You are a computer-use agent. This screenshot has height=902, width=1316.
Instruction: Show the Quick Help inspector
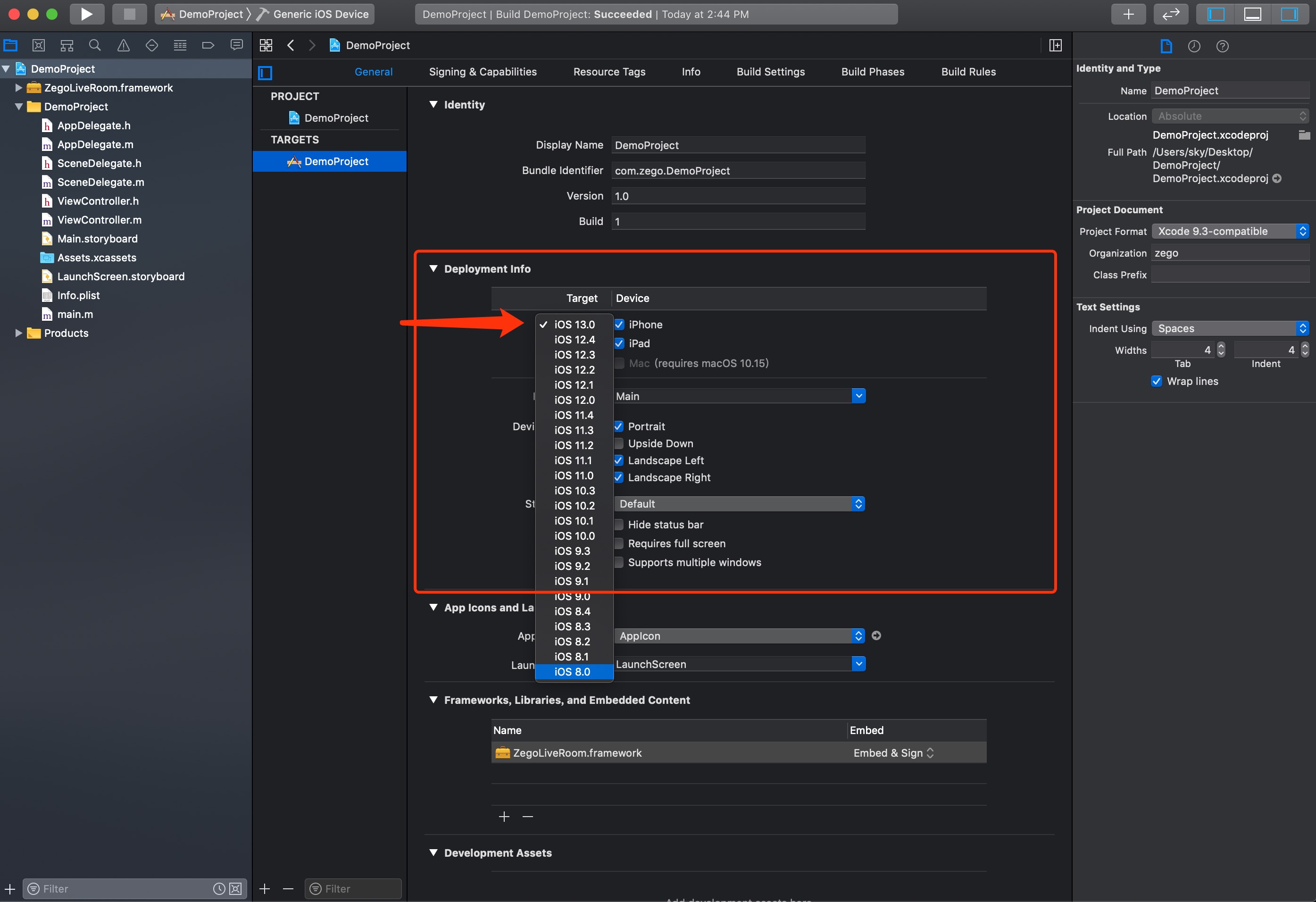[1223, 46]
